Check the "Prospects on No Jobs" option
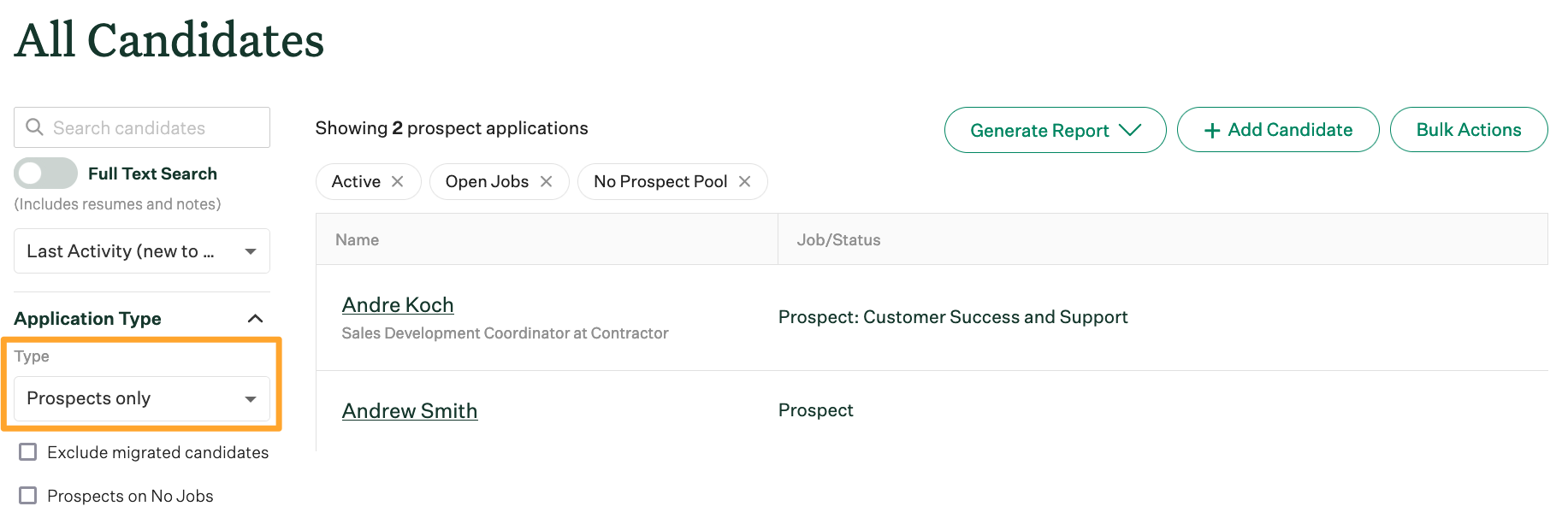This screenshot has height=518, width=1568. (28, 495)
